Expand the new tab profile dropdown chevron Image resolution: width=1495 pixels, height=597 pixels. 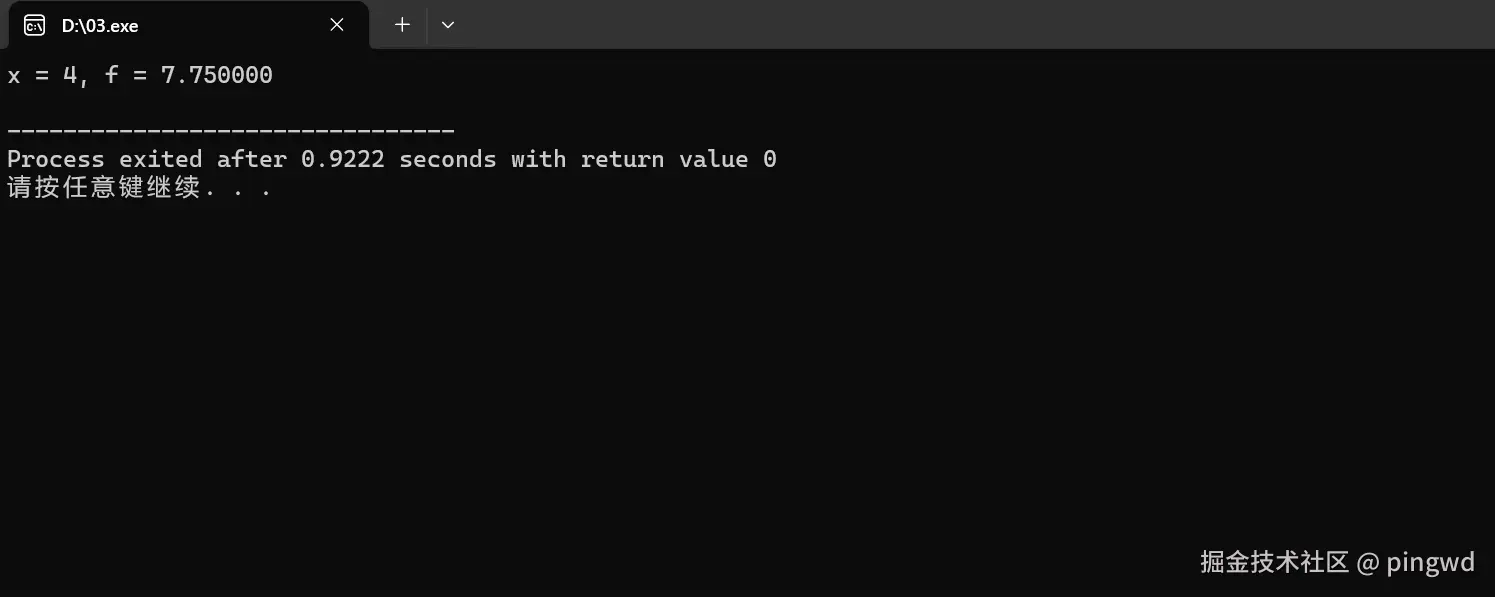pos(448,25)
